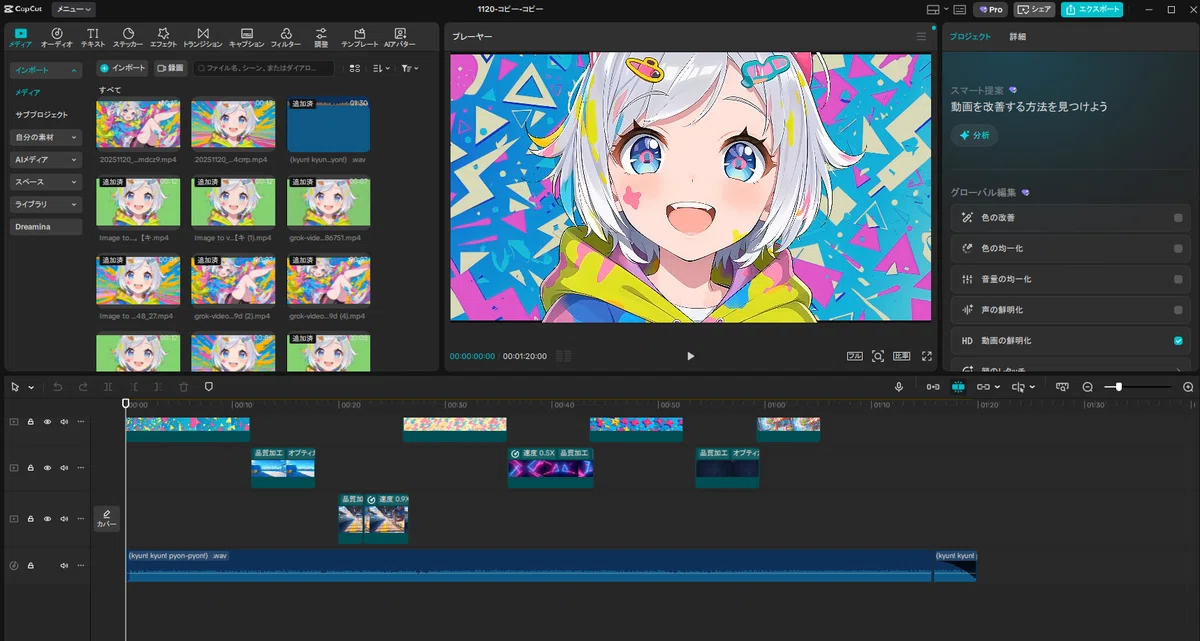Image resolution: width=1200 pixels, height=641 pixels.
Task: Click the シェア (Share) button
Action: point(1035,9)
